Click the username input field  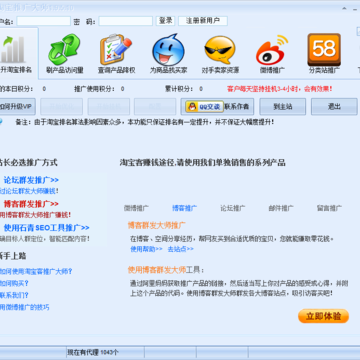pos(43,21)
